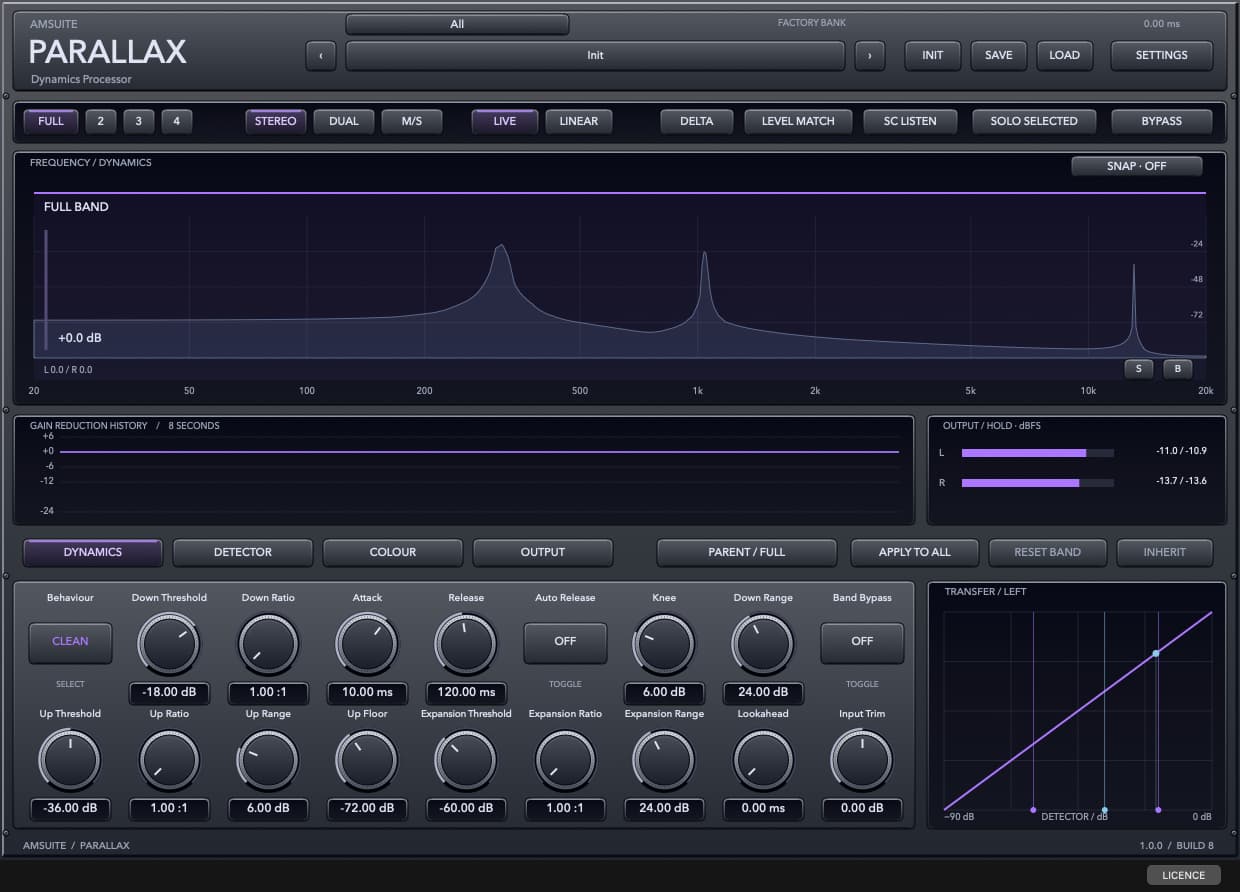Click the INIT button

coord(932,56)
